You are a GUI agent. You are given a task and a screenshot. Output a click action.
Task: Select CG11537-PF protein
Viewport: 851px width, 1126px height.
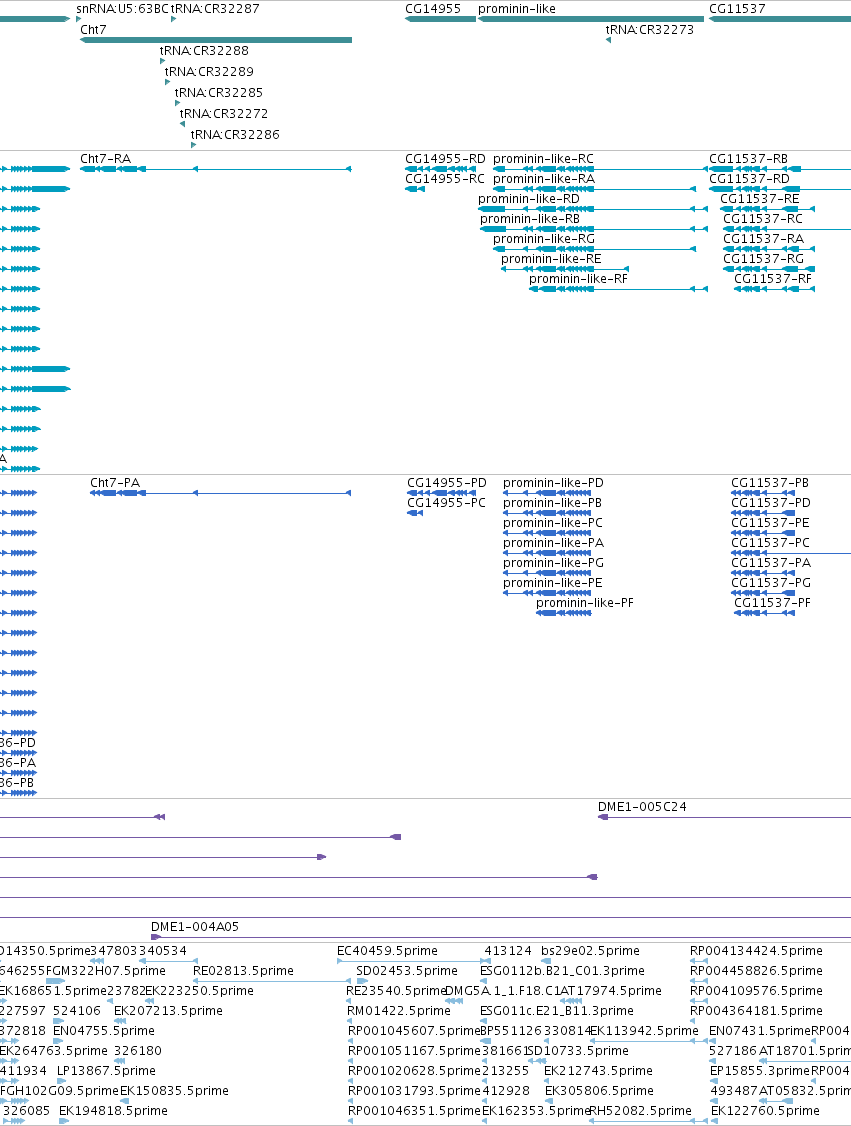(772, 603)
